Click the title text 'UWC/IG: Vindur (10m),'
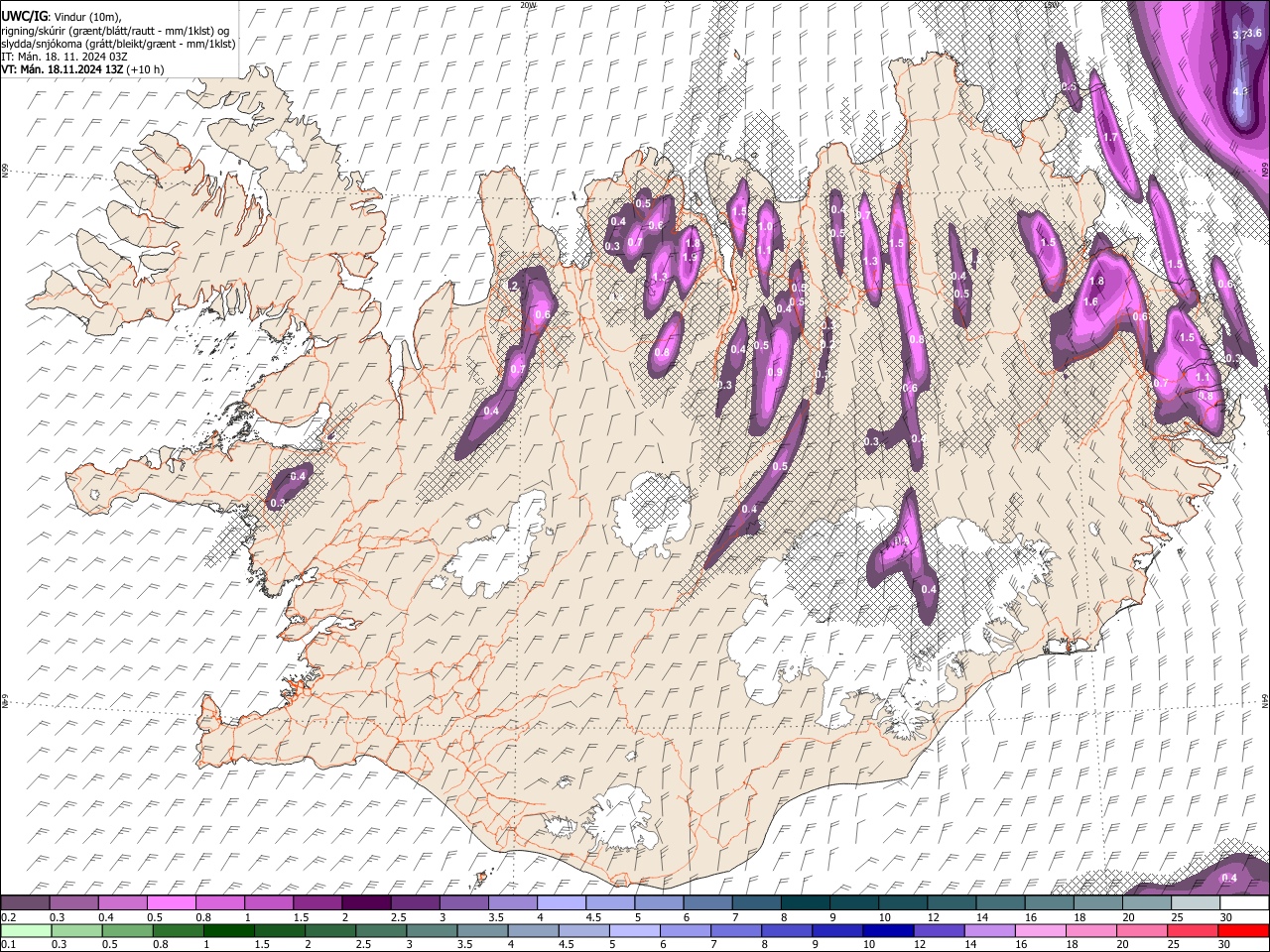This screenshot has width=1270, height=952. pos(62,17)
